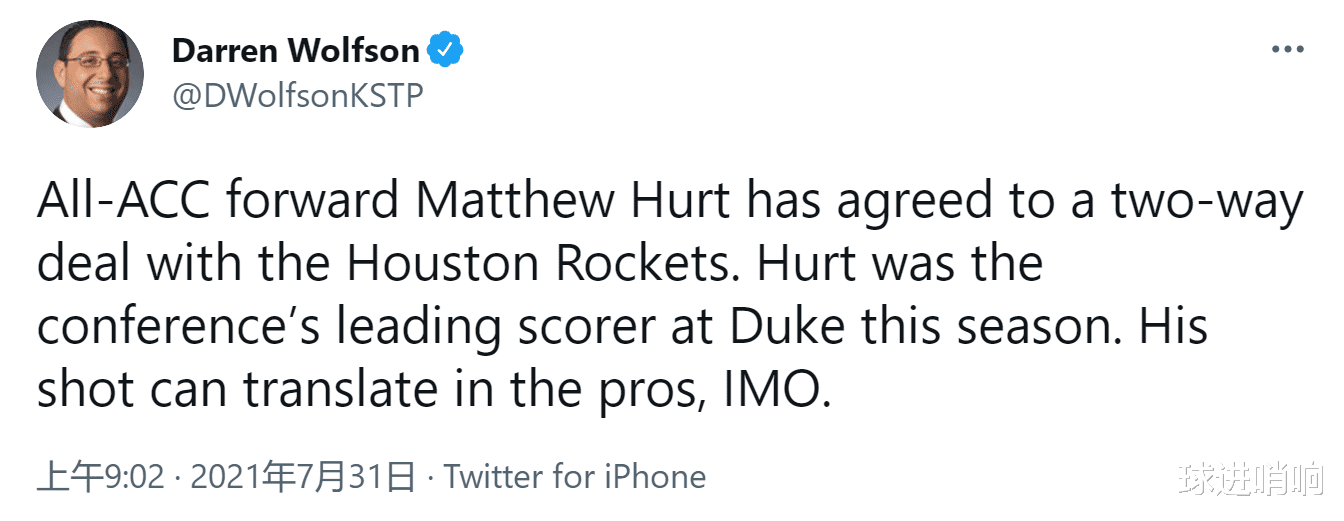Open Darren Wolfson's profile picture
This screenshot has width=1344, height=521.
[90, 73]
